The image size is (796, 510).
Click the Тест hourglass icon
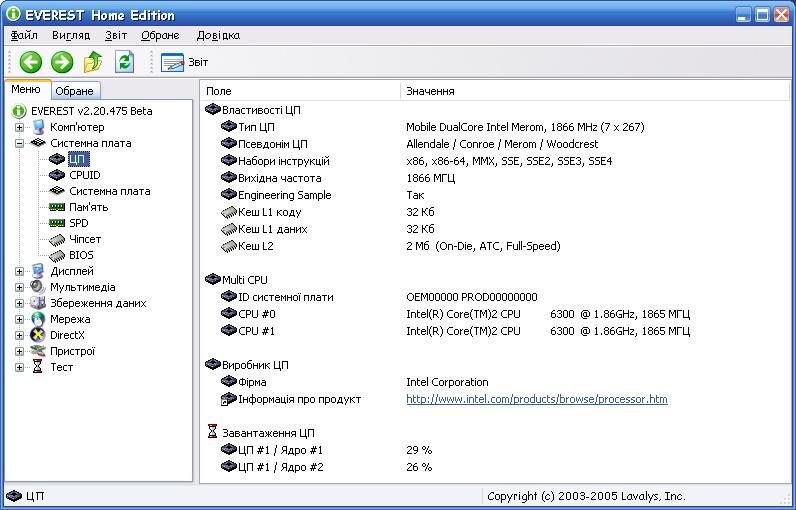click(38, 367)
